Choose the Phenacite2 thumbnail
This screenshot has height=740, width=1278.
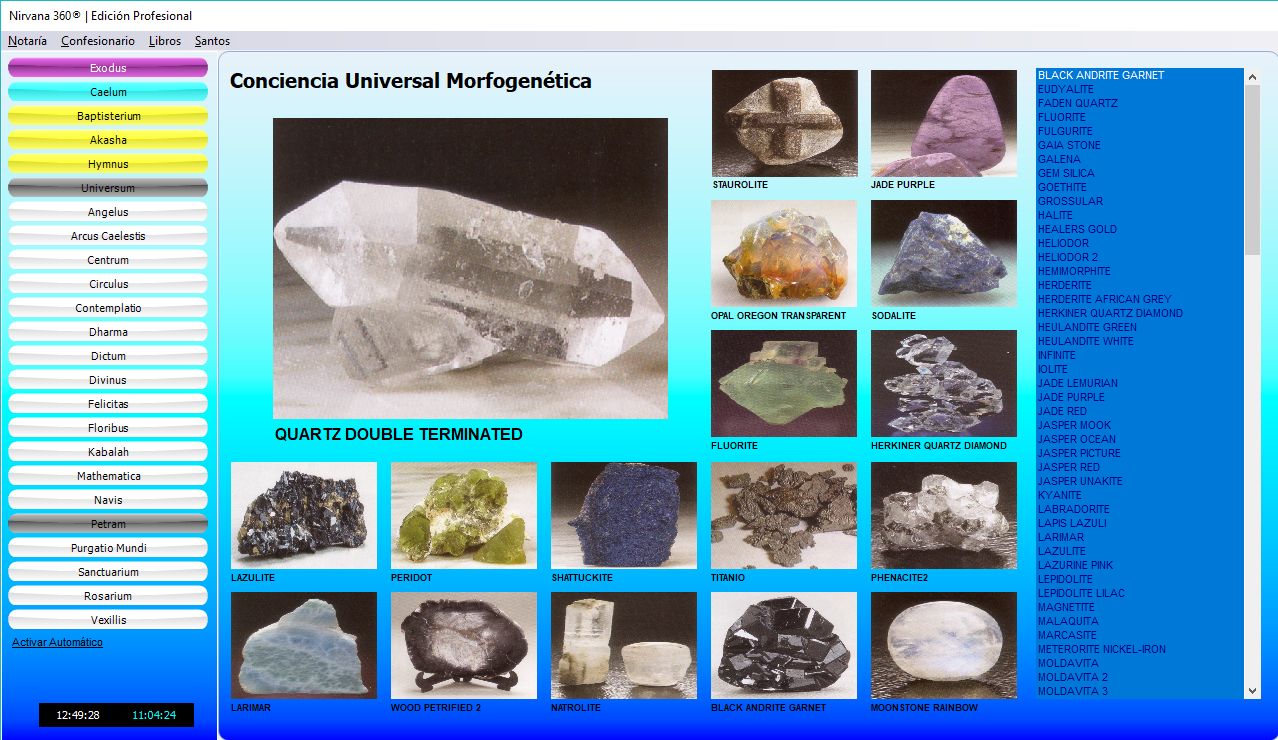coord(944,515)
